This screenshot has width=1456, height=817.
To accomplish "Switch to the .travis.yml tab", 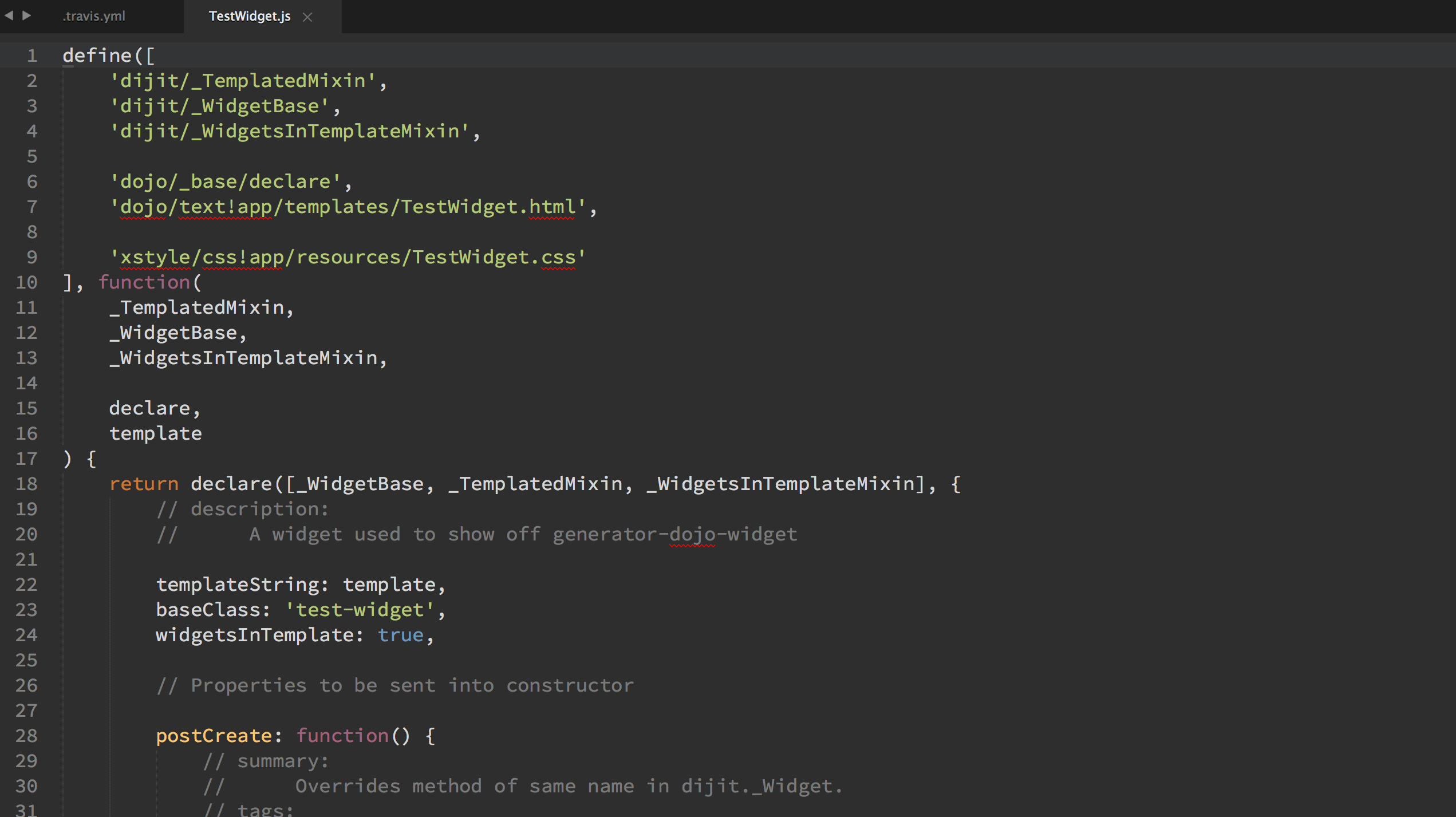I will 94,16.
